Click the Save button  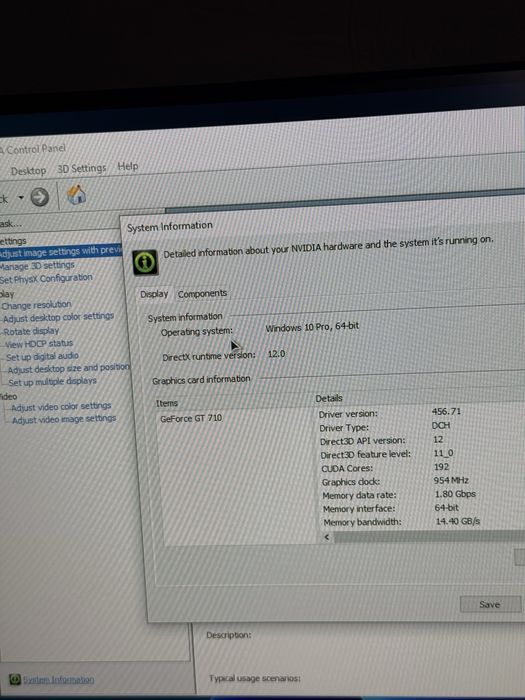coord(490,604)
